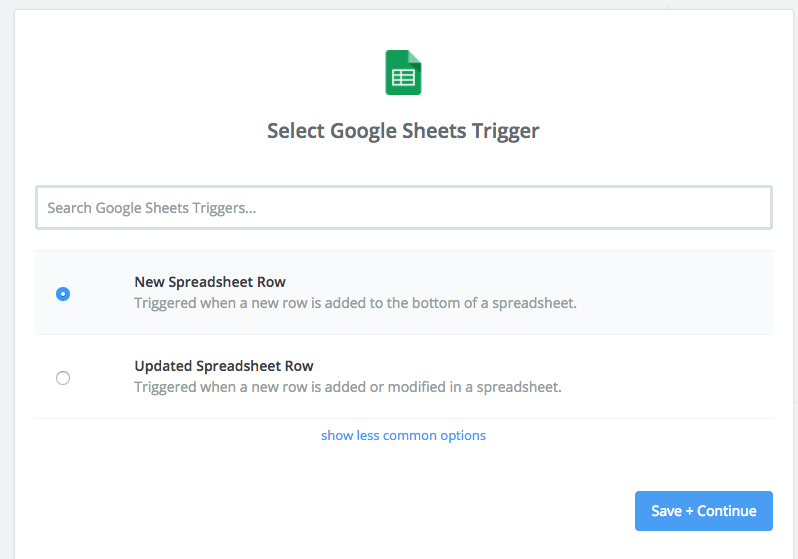Click the description about row added to bottom
Screen dimensions: 798x559
pyautogui.click(x=355, y=303)
